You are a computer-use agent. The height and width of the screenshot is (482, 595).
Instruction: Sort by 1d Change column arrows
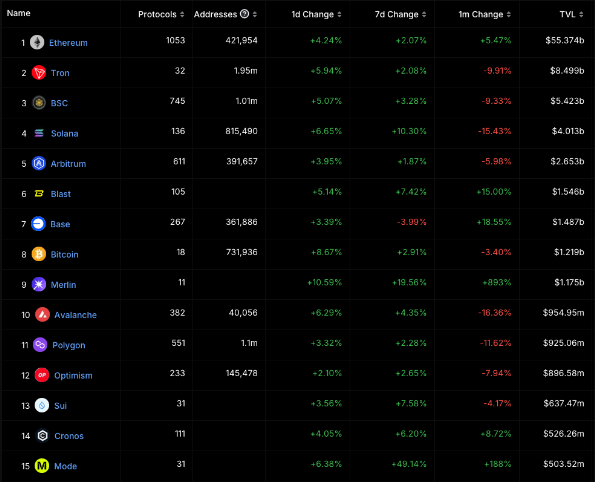tap(339, 14)
